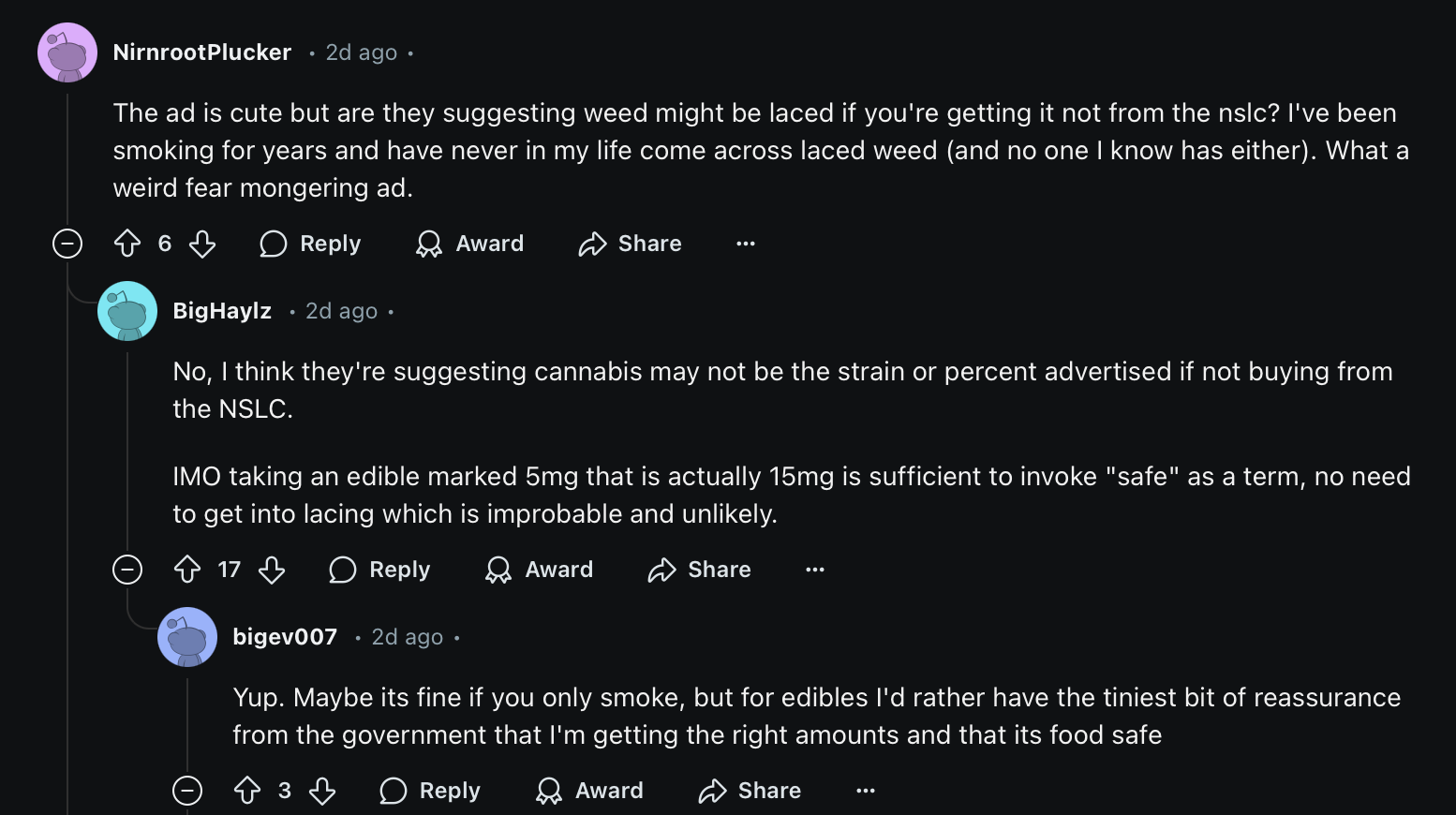
Task: Upvote NirnrootPlucker's comment
Action: [127, 244]
